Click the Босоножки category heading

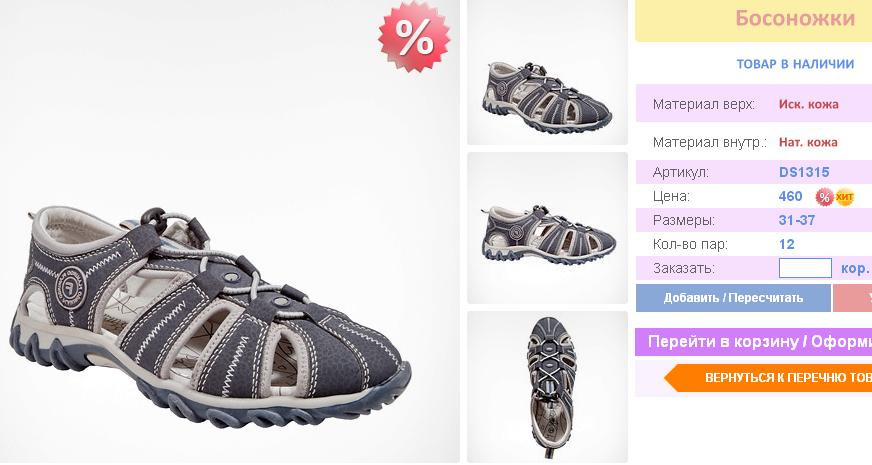795,18
